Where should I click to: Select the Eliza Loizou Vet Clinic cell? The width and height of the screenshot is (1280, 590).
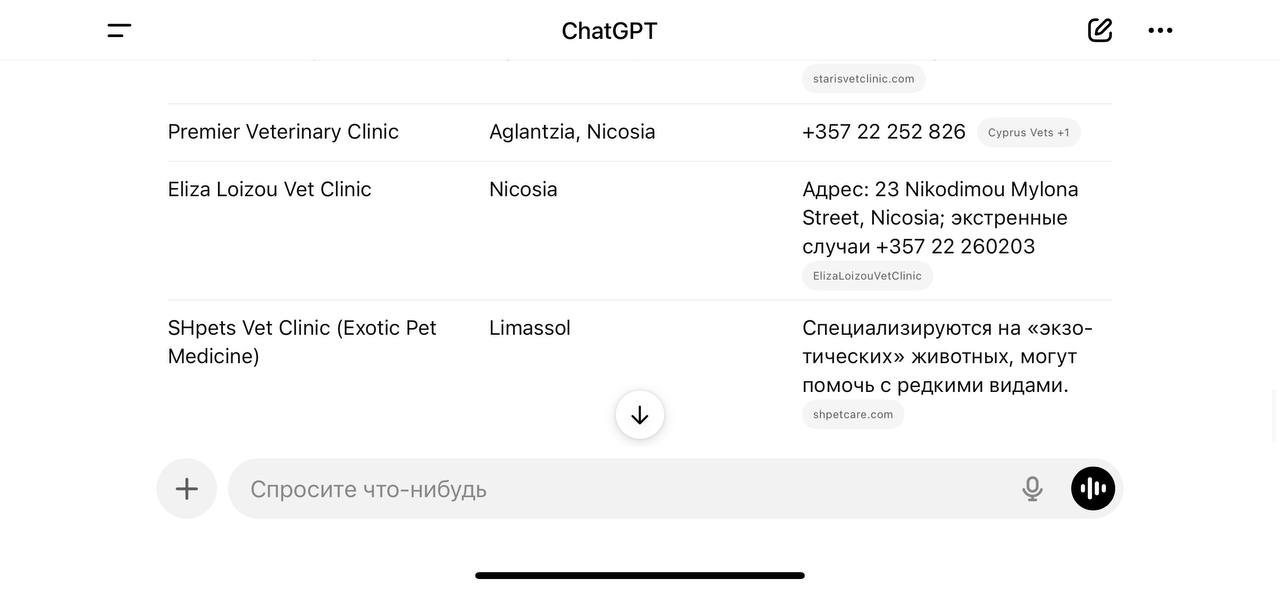270,189
